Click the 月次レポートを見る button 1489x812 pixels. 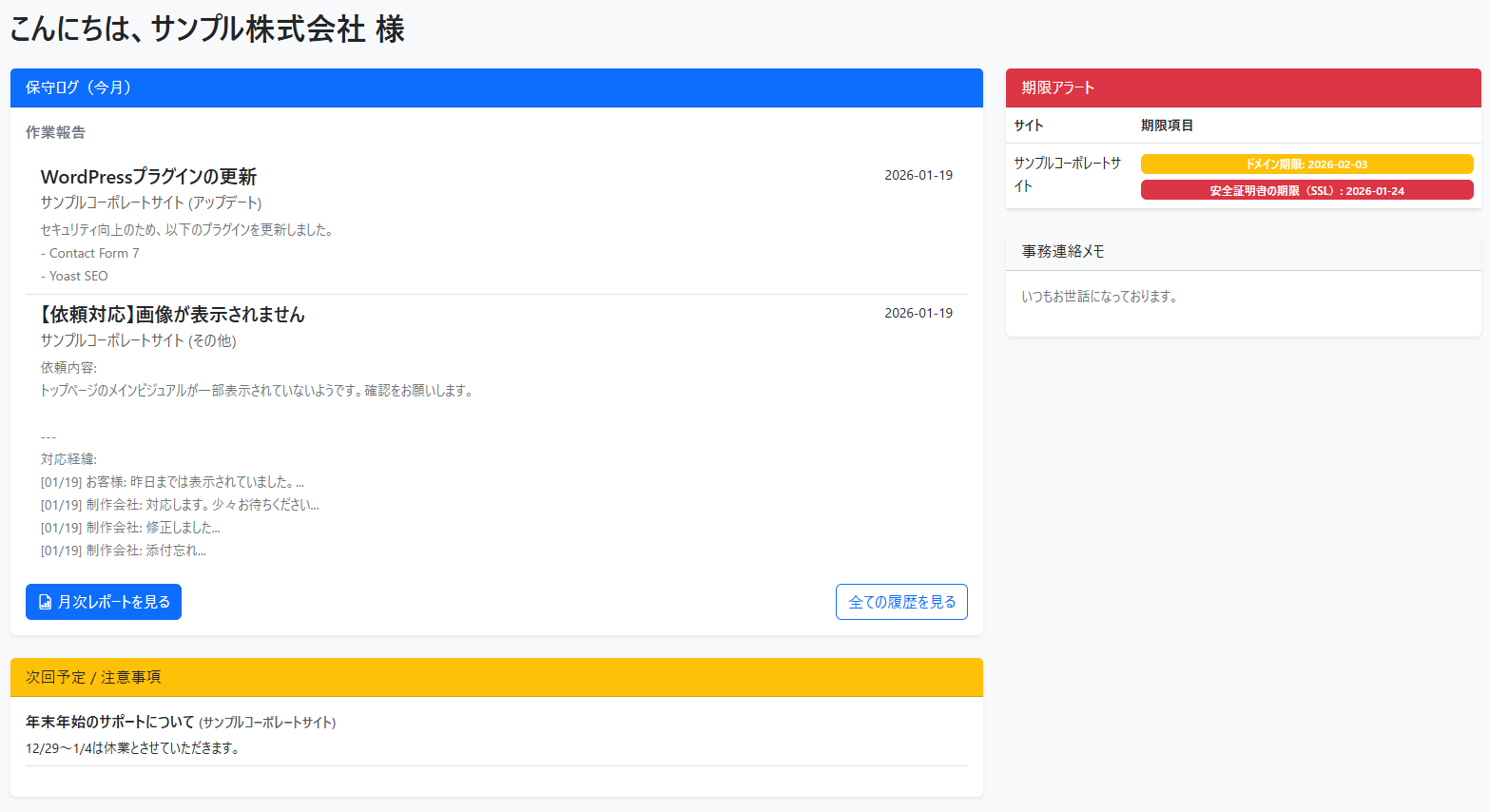[103, 601]
